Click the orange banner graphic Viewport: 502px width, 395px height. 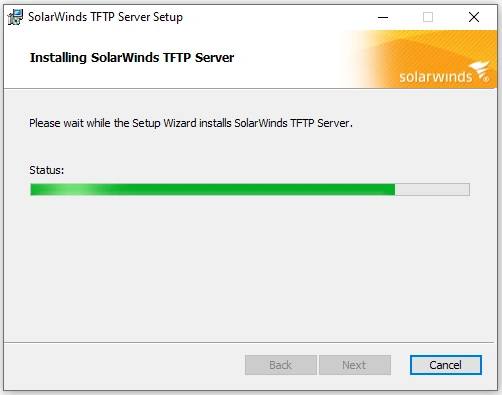420,59
